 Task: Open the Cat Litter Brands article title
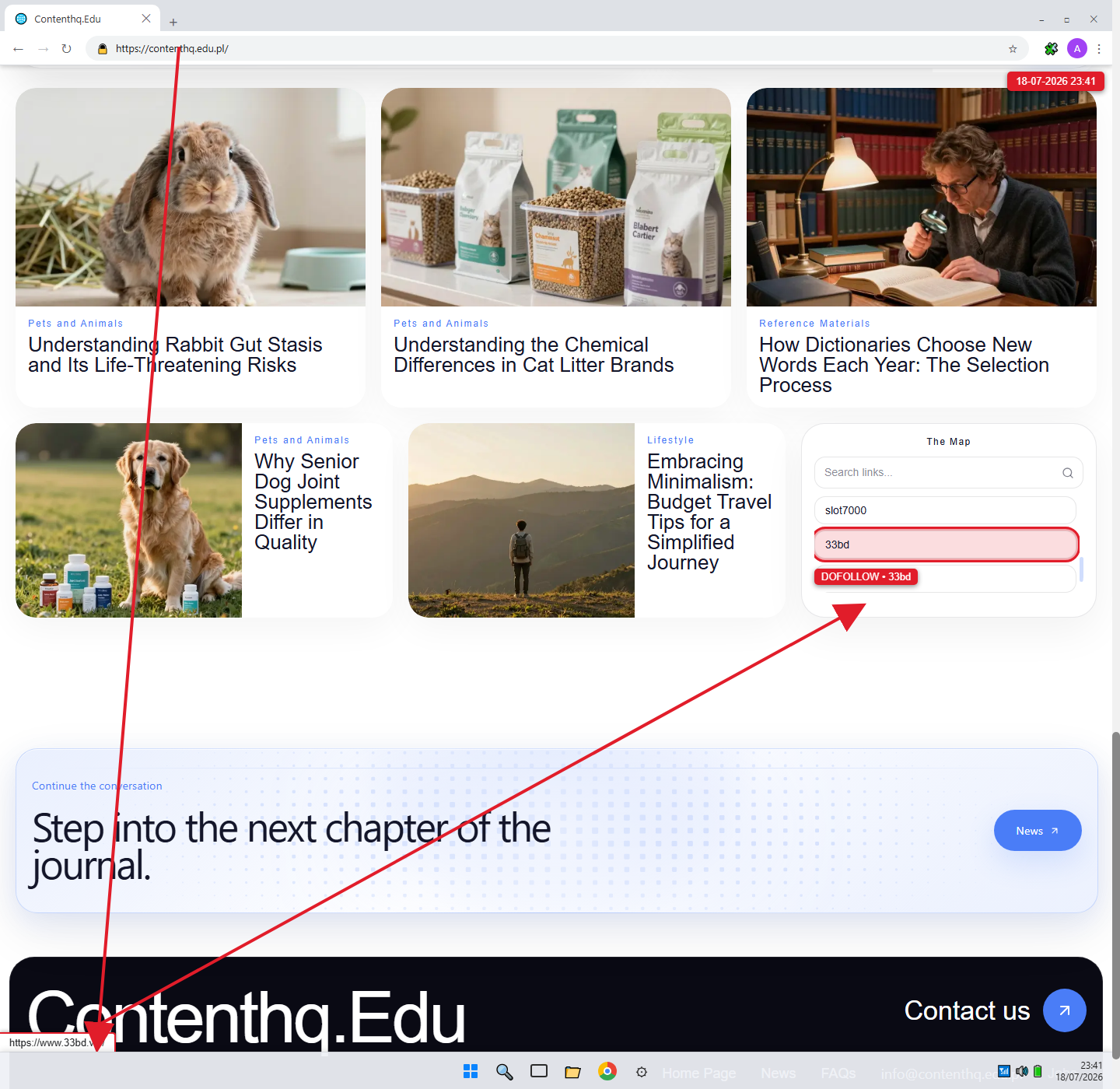pyautogui.click(x=534, y=355)
